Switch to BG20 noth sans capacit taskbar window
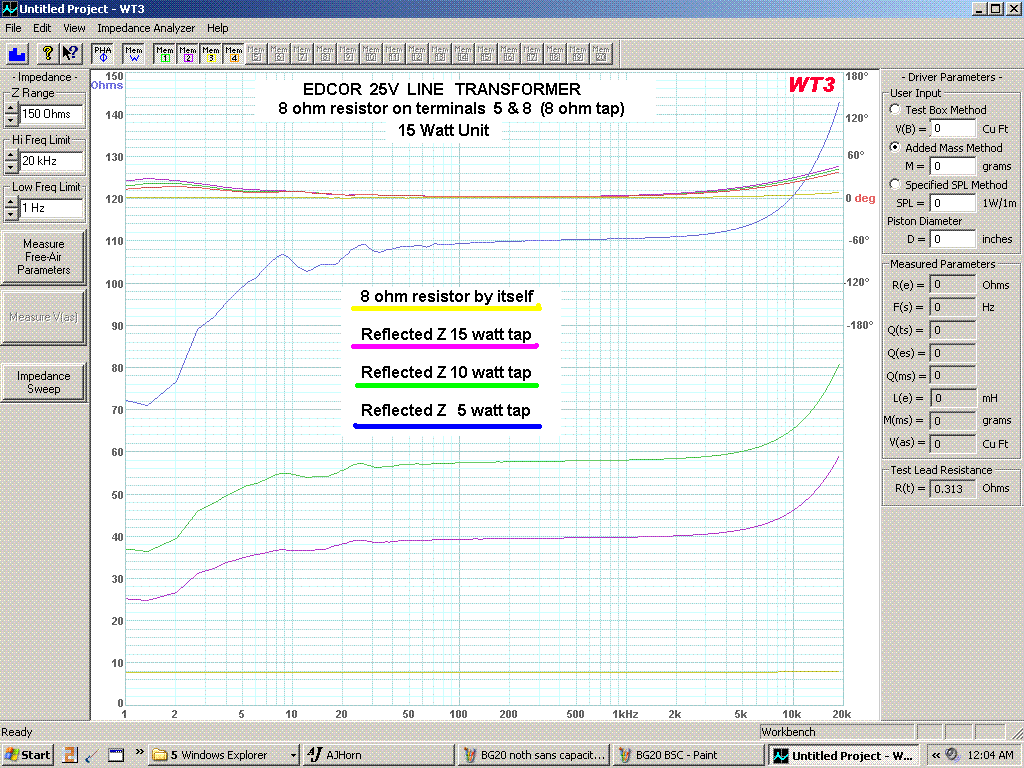The width and height of the screenshot is (1024, 768). [534, 755]
